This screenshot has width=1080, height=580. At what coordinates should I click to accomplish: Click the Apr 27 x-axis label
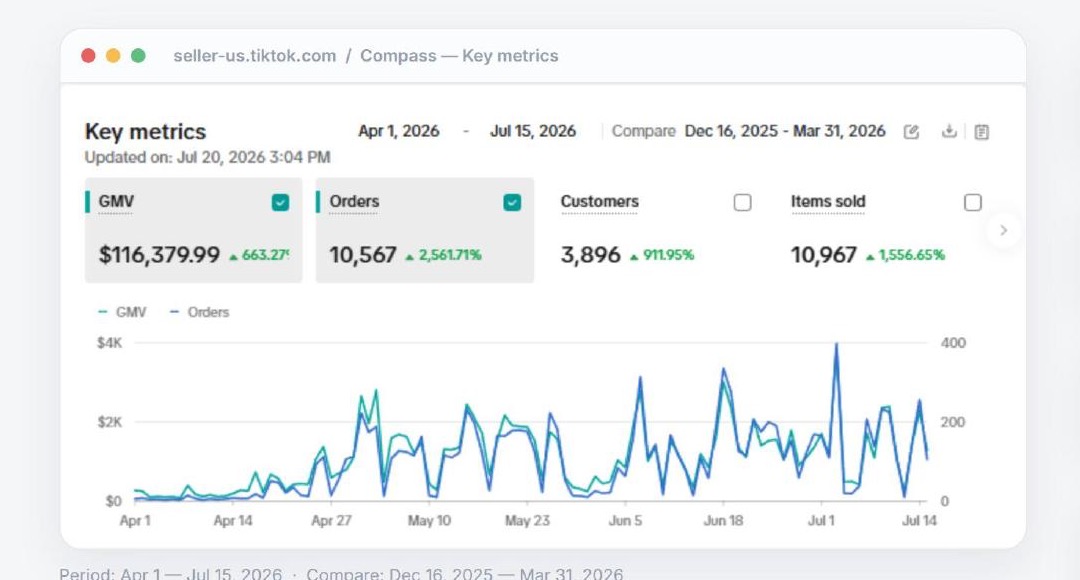pyautogui.click(x=331, y=521)
